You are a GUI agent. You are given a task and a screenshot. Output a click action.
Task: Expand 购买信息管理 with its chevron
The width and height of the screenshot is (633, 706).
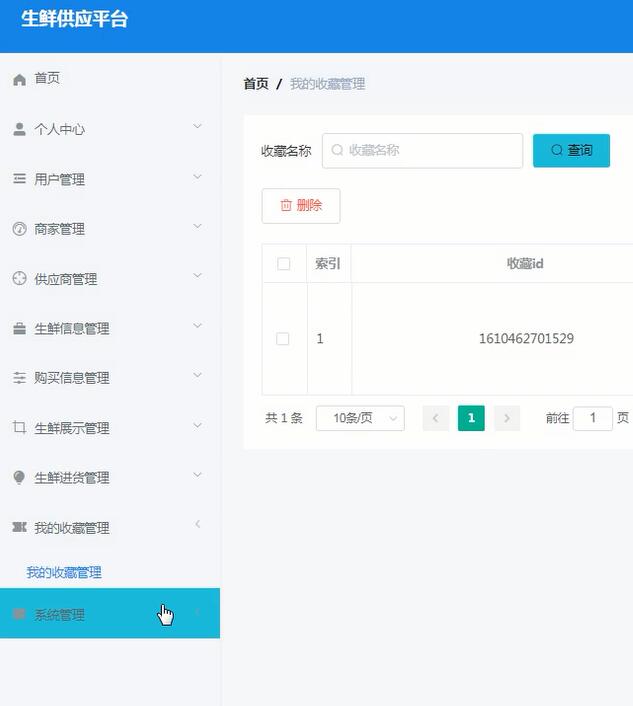pyautogui.click(x=197, y=375)
